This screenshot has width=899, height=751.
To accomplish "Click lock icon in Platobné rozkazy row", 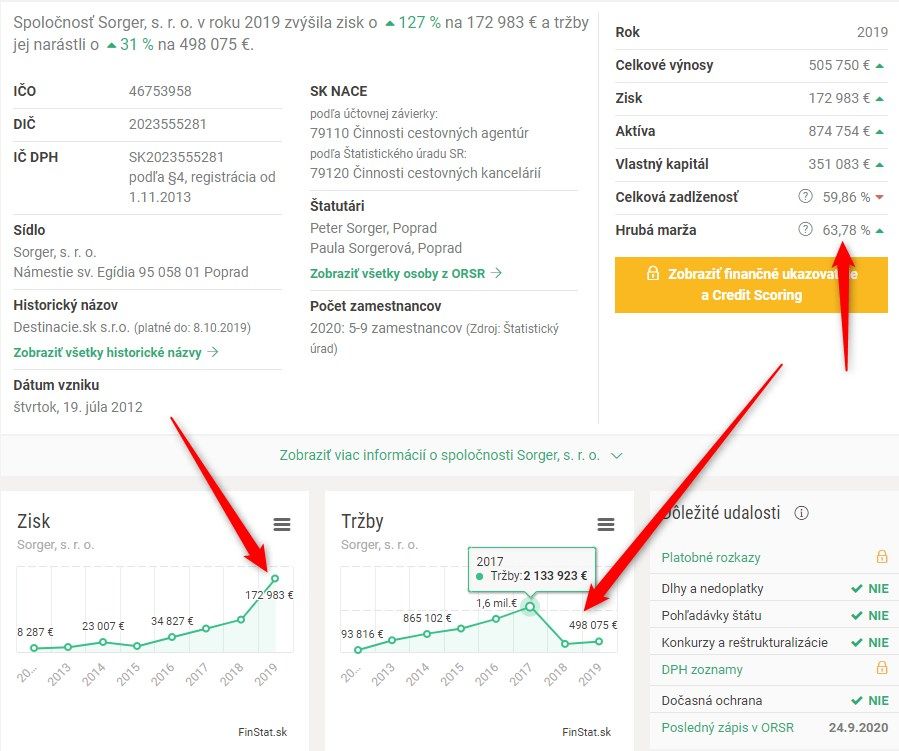I will click(x=881, y=557).
